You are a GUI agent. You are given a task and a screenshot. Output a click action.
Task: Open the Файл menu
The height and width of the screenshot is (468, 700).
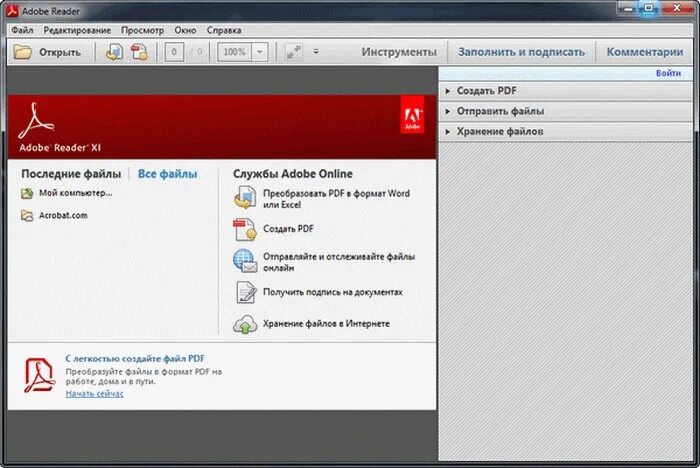(22, 30)
